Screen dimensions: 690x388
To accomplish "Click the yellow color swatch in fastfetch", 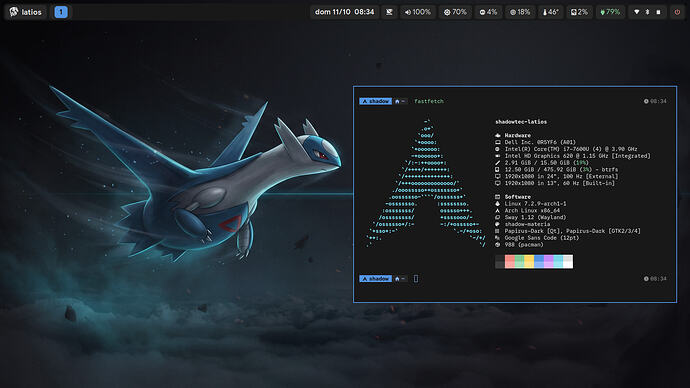I will click(x=529, y=261).
